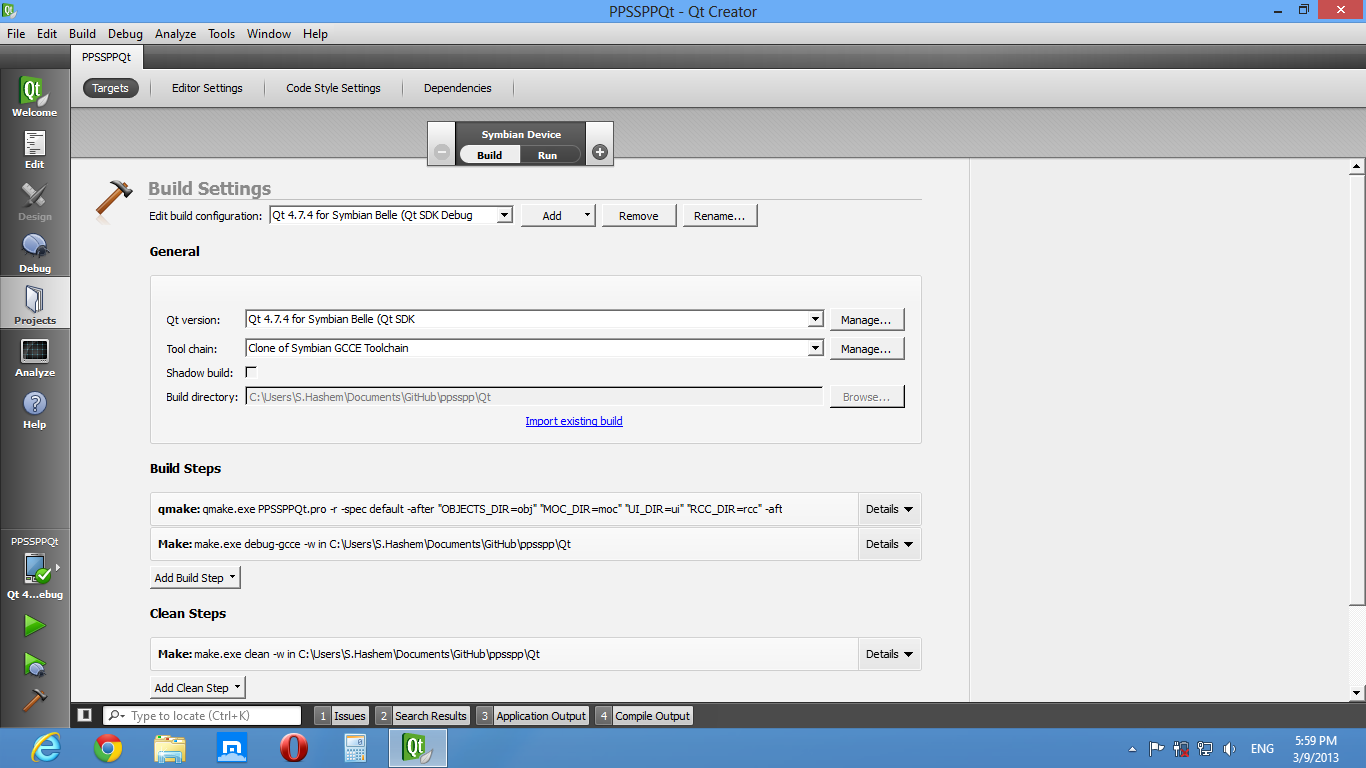Open the Issues output pane
Screen dimensions: 1366x768
pyautogui.click(x=341, y=716)
